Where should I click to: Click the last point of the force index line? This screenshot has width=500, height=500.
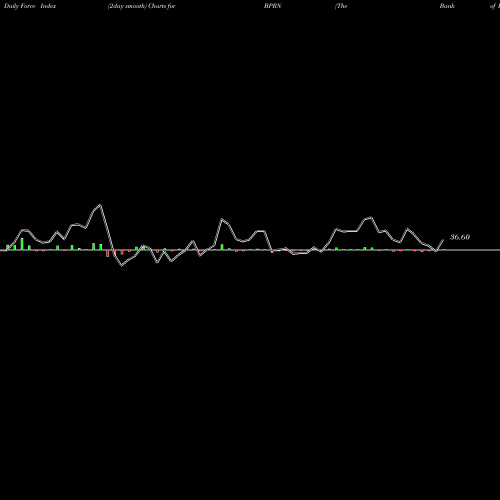point(443,240)
